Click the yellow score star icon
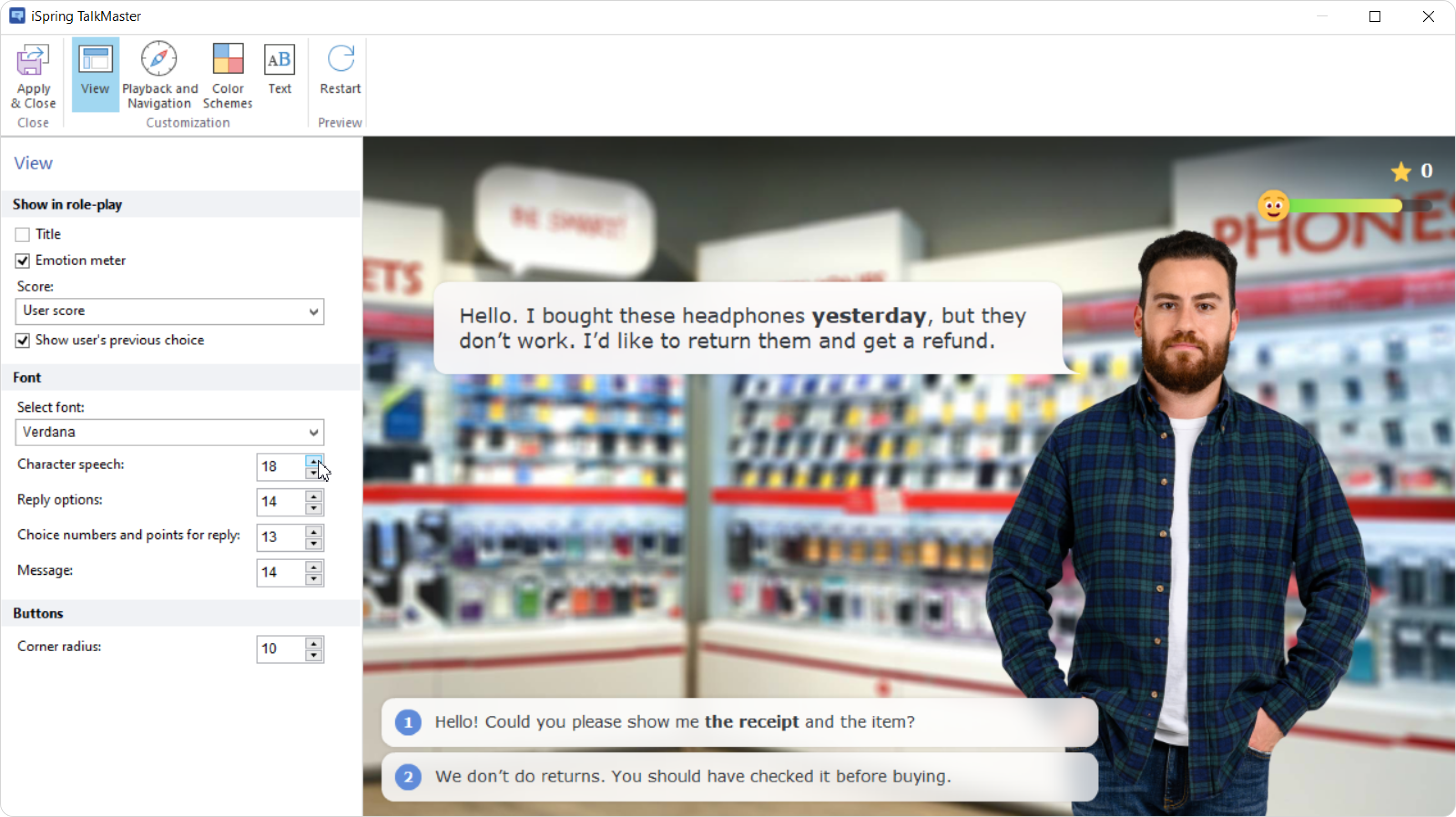Viewport: 1456px width, 817px height. click(1401, 172)
